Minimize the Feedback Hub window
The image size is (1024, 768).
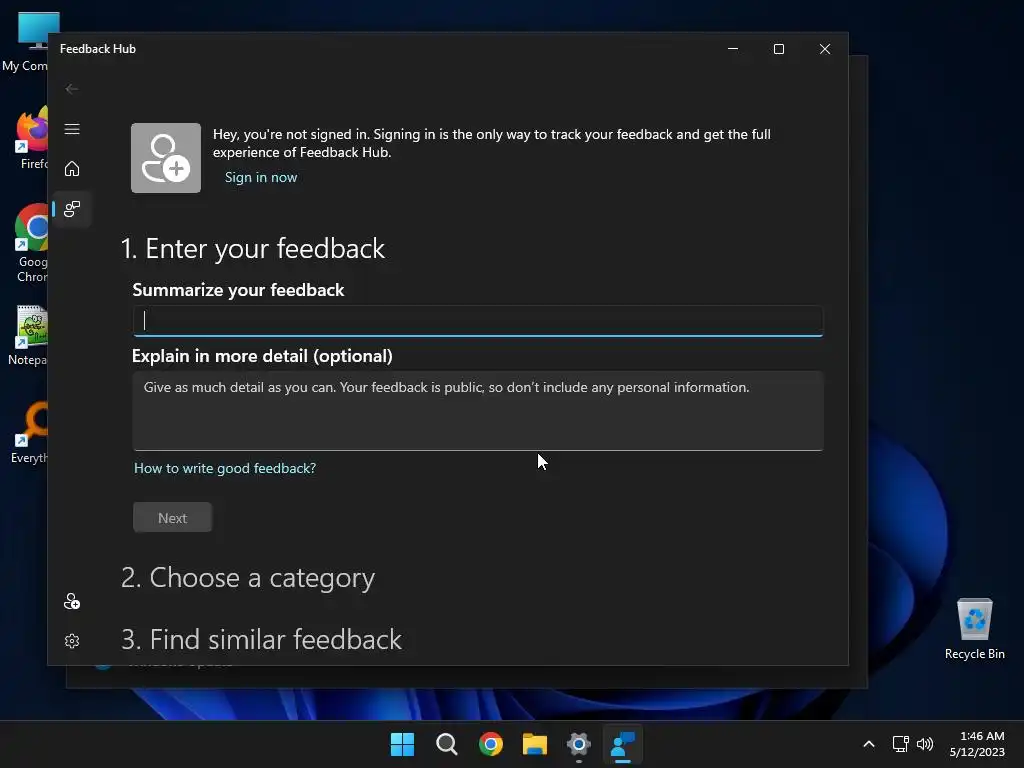(x=733, y=49)
